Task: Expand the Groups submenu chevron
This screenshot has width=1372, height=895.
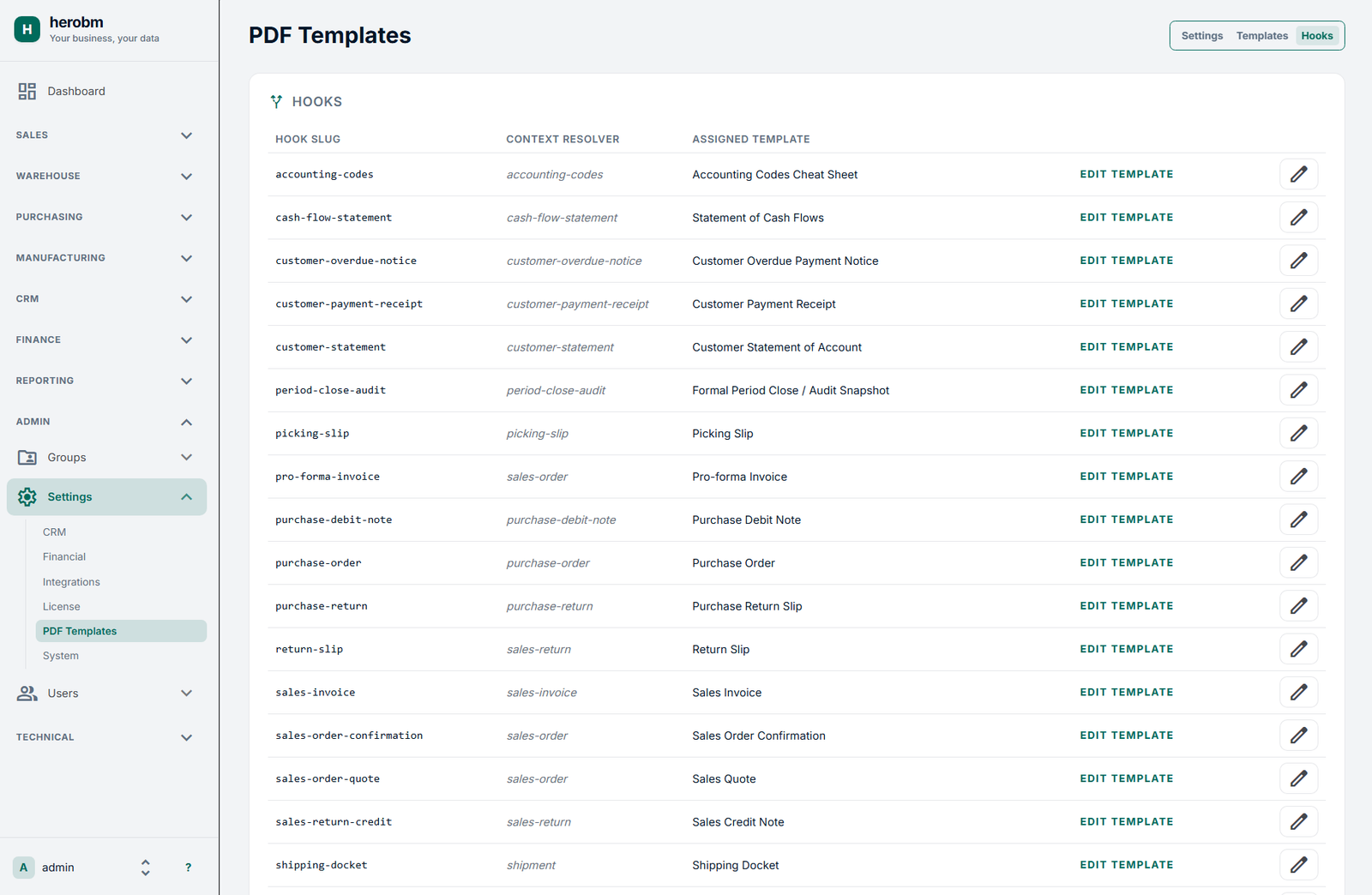Action: 186,458
